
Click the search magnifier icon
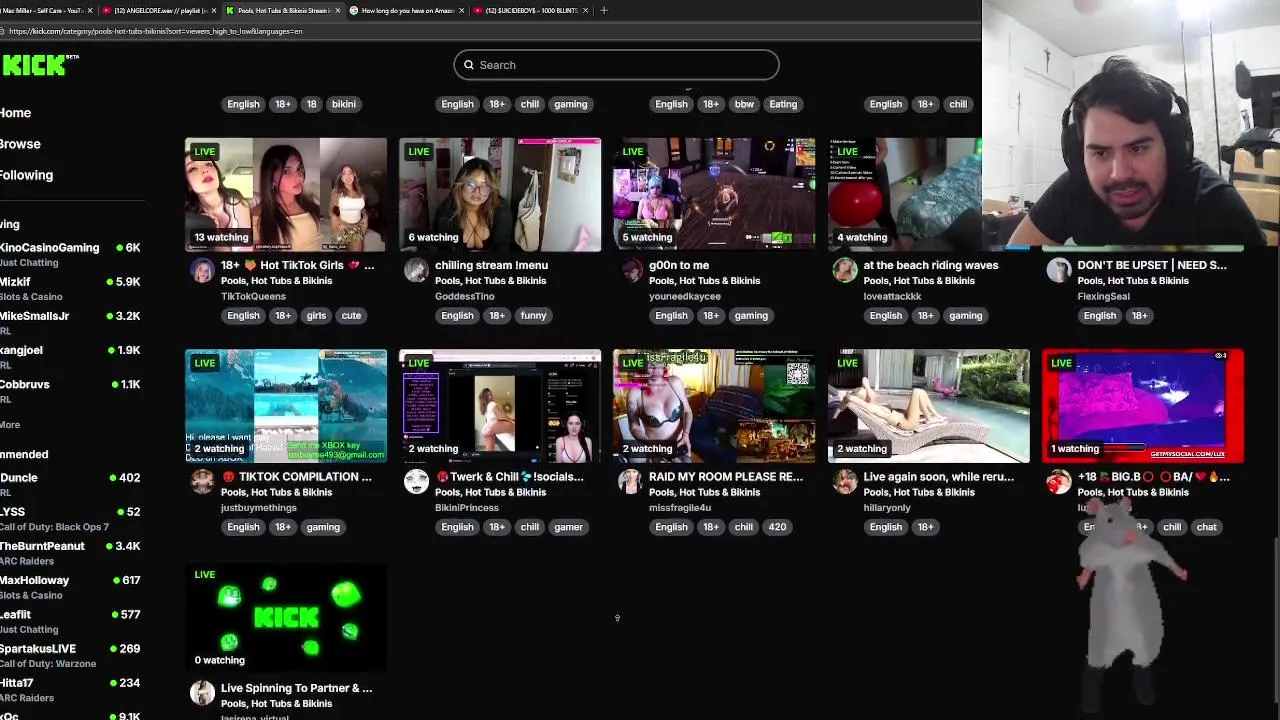click(x=468, y=65)
